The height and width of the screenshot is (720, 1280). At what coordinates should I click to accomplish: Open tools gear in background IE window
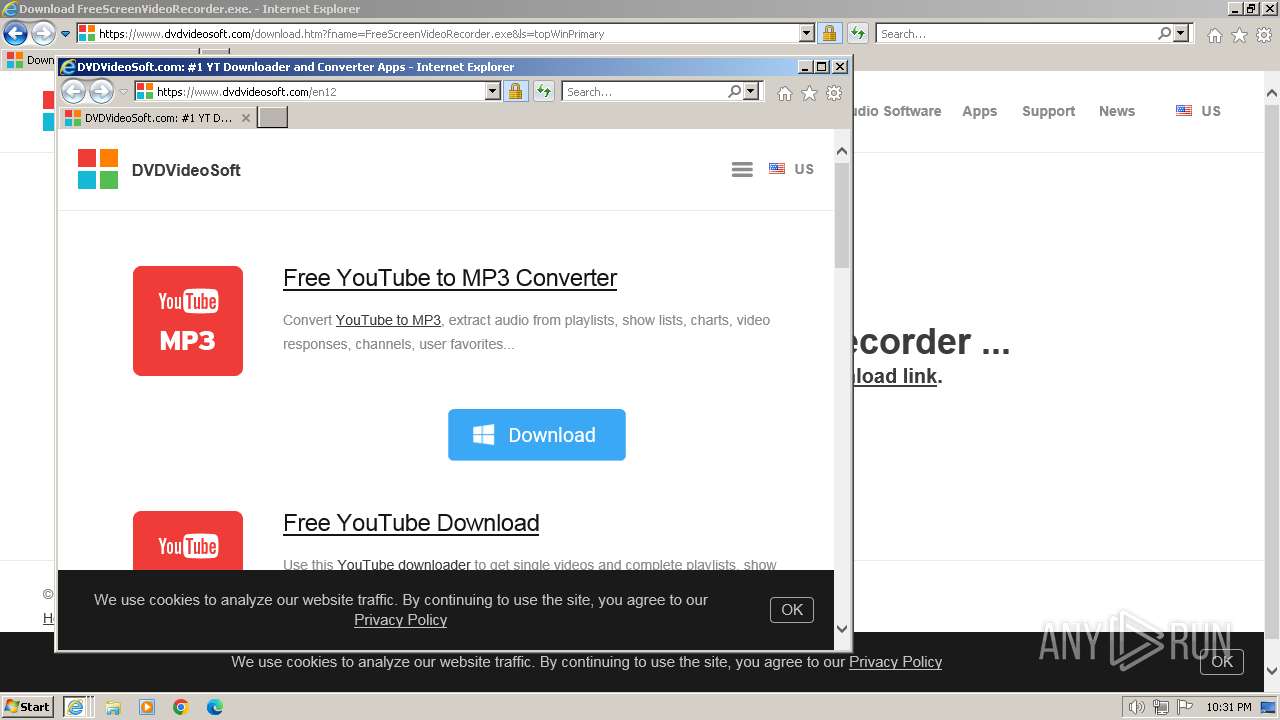tap(1264, 35)
